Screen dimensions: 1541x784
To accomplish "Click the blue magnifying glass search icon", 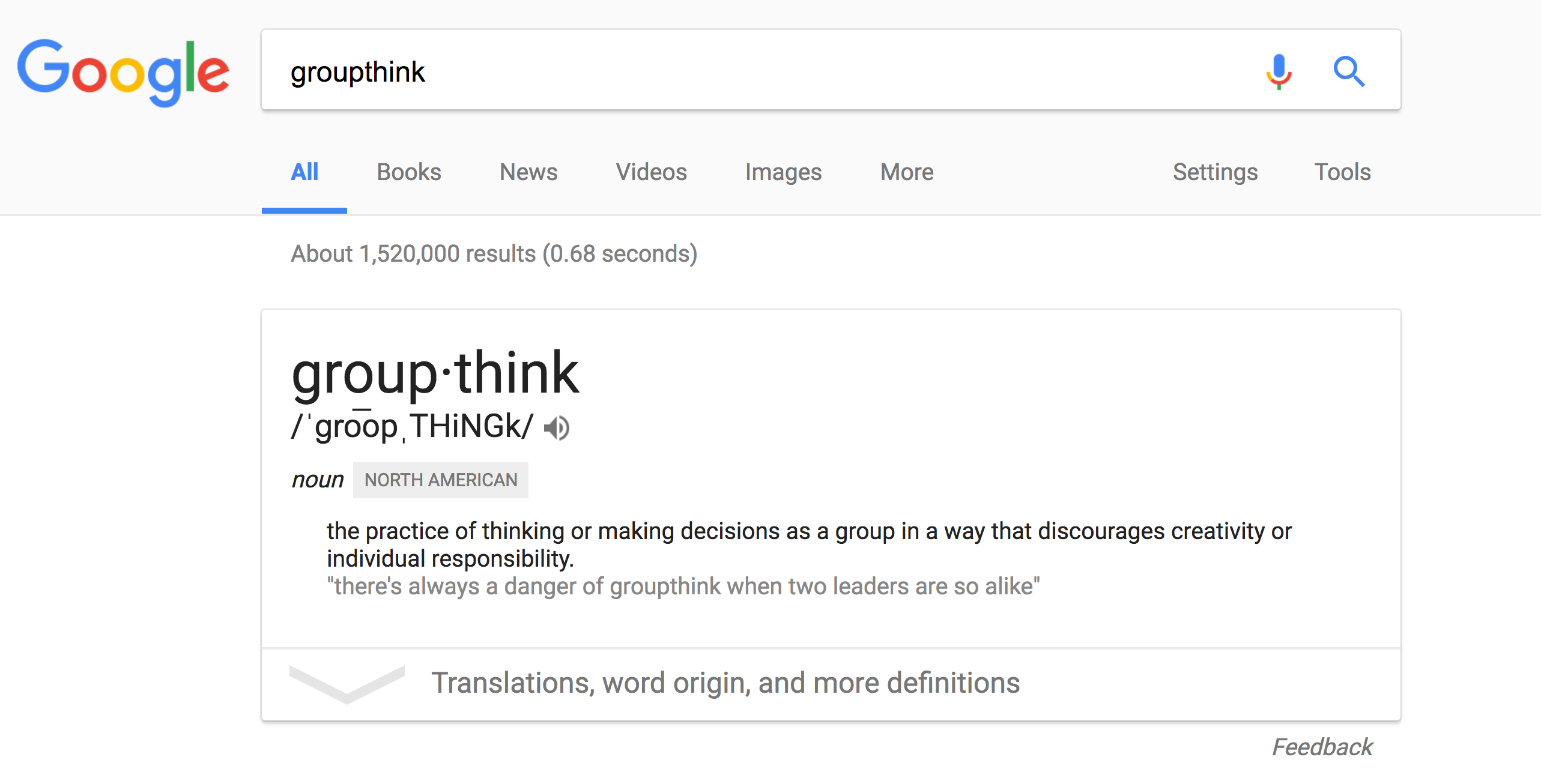I will (x=1349, y=71).
